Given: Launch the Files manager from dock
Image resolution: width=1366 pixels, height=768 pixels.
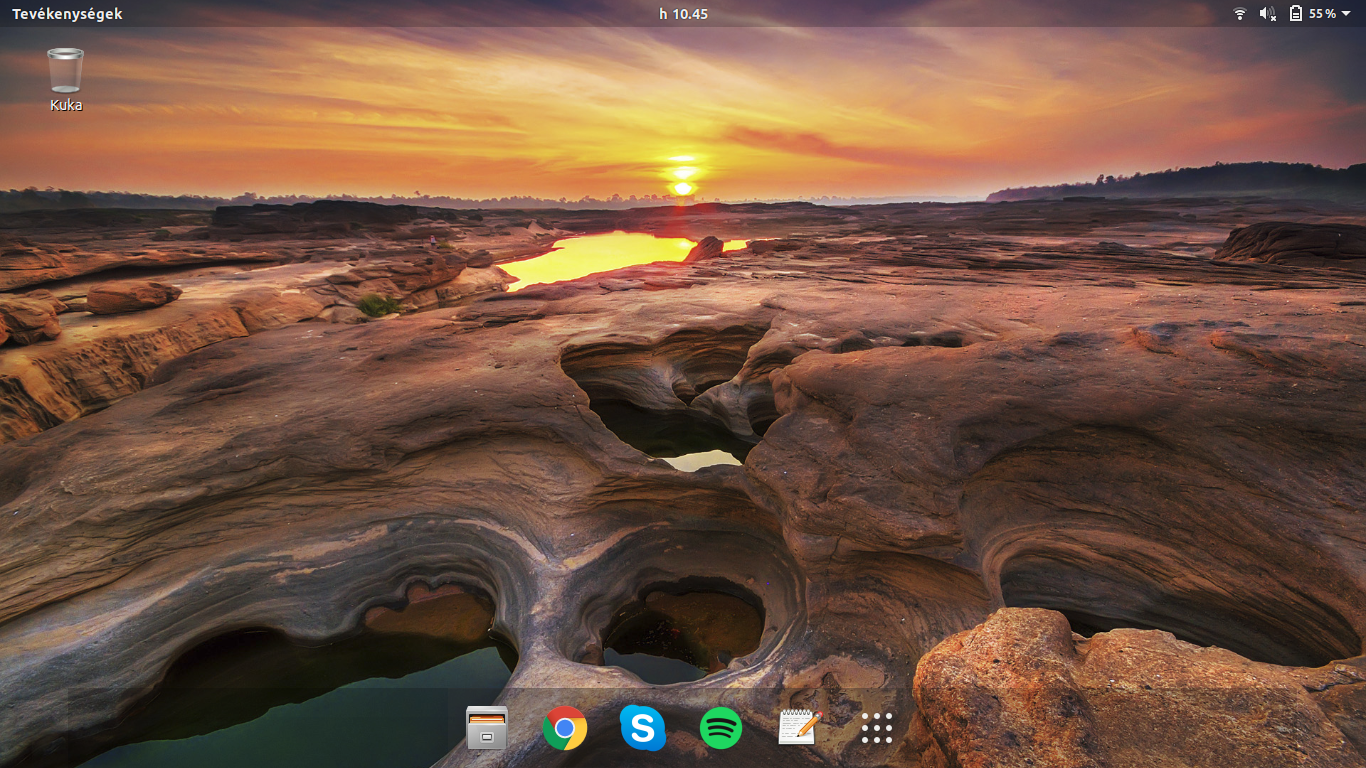Looking at the screenshot, I should [487, 728].
